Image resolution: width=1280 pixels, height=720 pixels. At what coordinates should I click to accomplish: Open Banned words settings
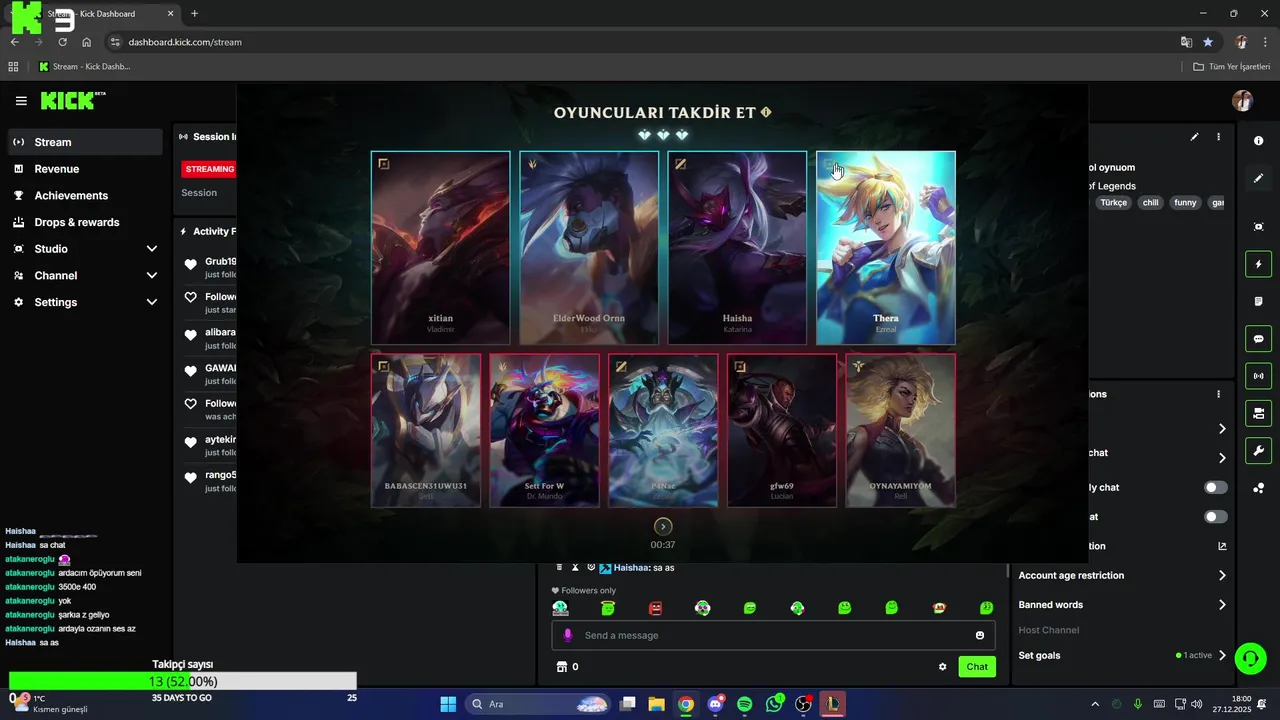click(1122, 605)
